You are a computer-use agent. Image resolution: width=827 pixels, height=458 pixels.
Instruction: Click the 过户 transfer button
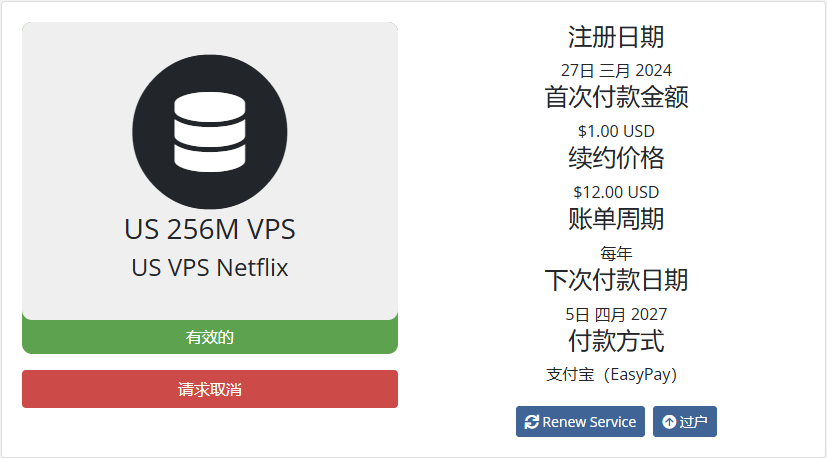click(685, 422)
